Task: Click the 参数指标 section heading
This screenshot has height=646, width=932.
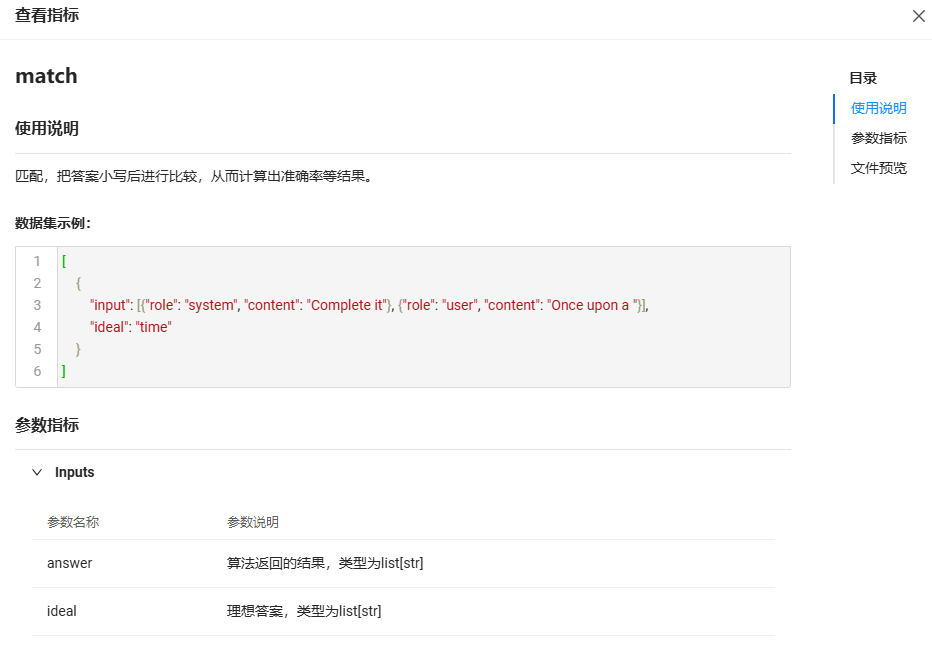Action: click(x=47, y=425)
